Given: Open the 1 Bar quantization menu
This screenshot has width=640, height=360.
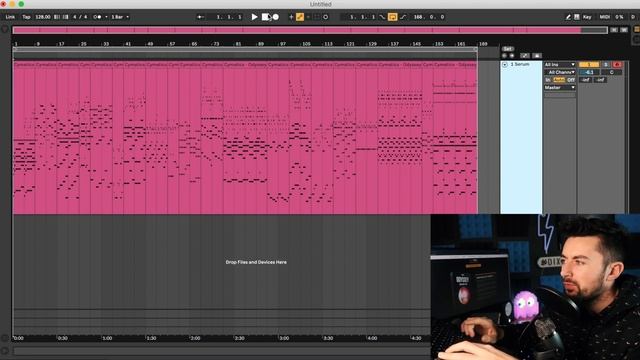Looking at the screenshot, I should [x=120, y=17].
